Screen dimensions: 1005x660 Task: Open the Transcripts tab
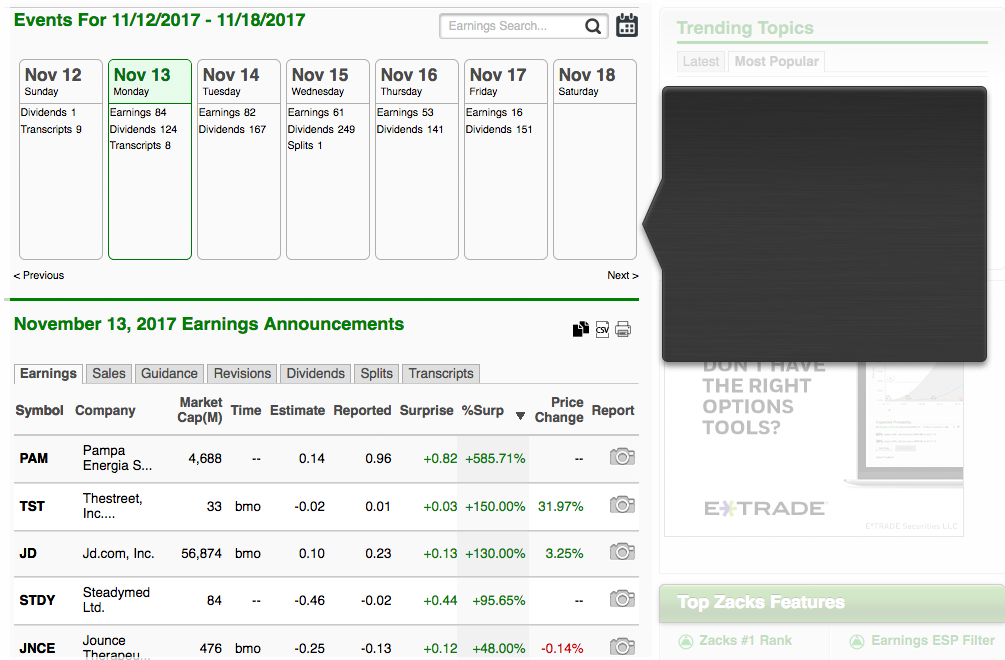(x=441, y=373)
